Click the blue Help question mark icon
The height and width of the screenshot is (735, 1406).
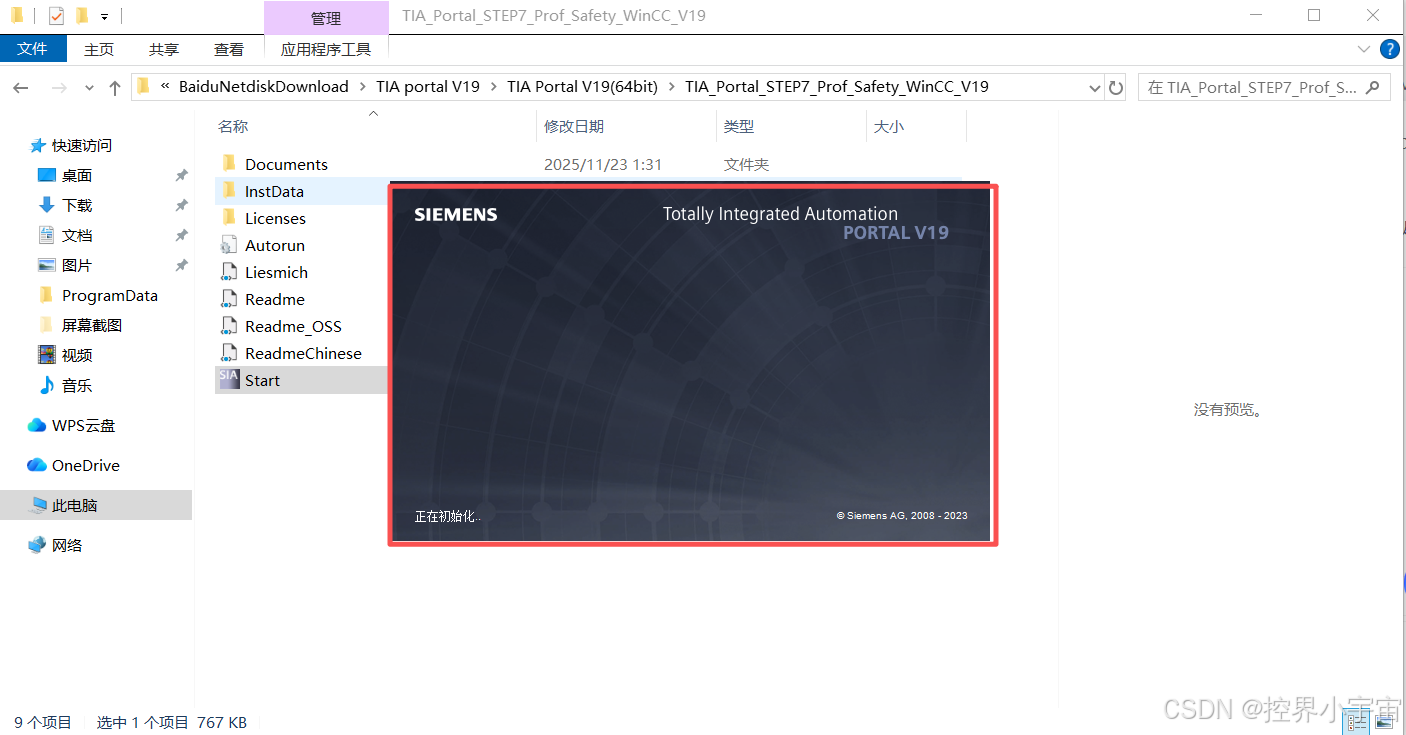pos(1389,49)
